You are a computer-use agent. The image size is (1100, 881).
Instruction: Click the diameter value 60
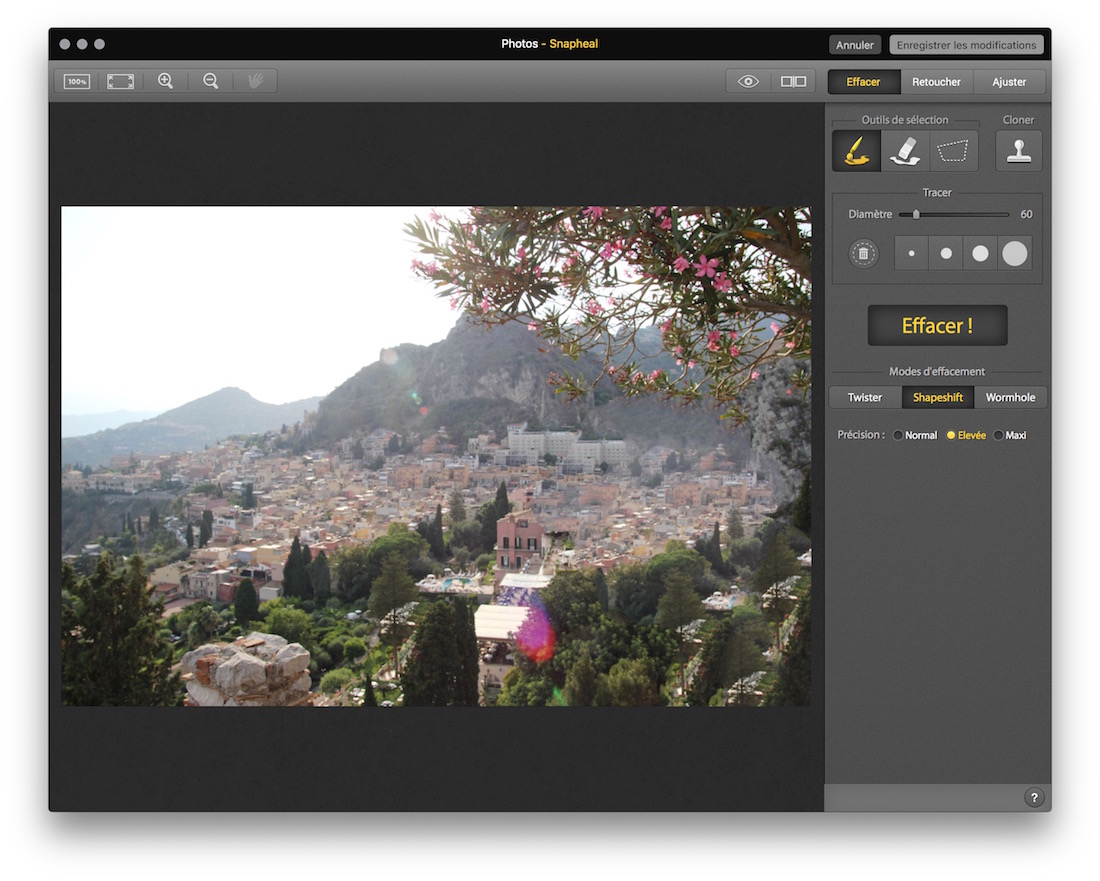[x=1026, y=214]
